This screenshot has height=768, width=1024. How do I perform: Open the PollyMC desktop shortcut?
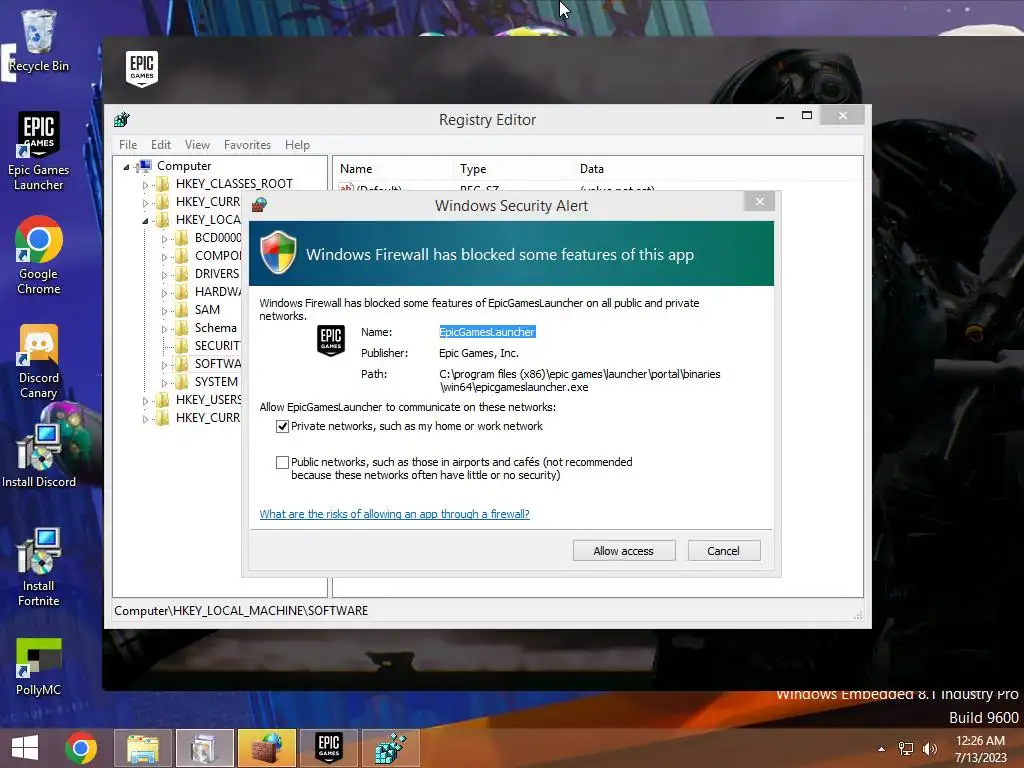coord(39,667)
